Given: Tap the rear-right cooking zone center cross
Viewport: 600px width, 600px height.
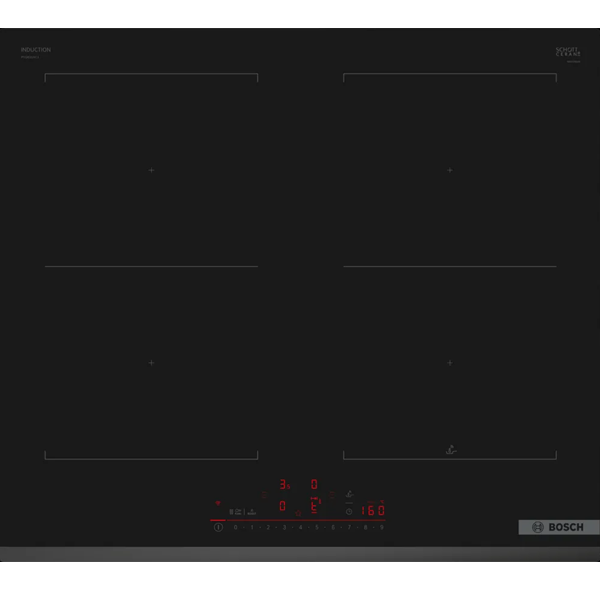Looking at the screenshot, I should tap(449, 170).
